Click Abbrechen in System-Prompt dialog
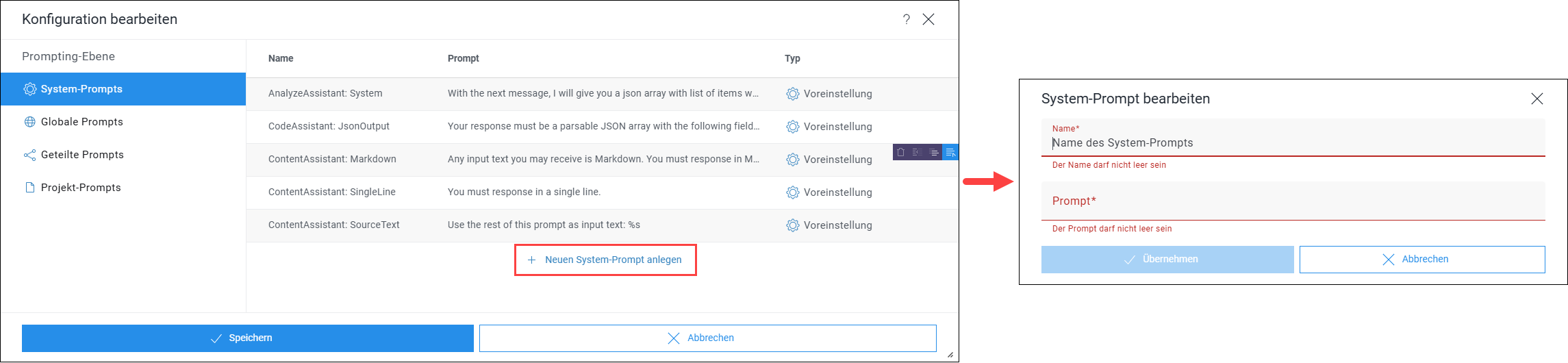 [x=1422, y=260]
